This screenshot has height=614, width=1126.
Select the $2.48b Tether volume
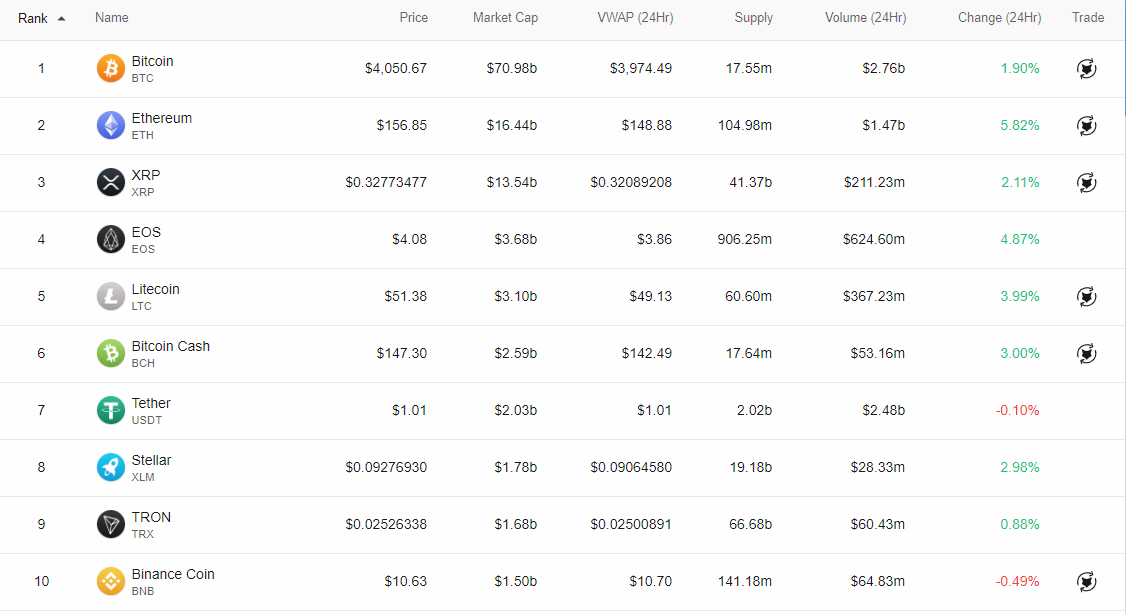883,410
